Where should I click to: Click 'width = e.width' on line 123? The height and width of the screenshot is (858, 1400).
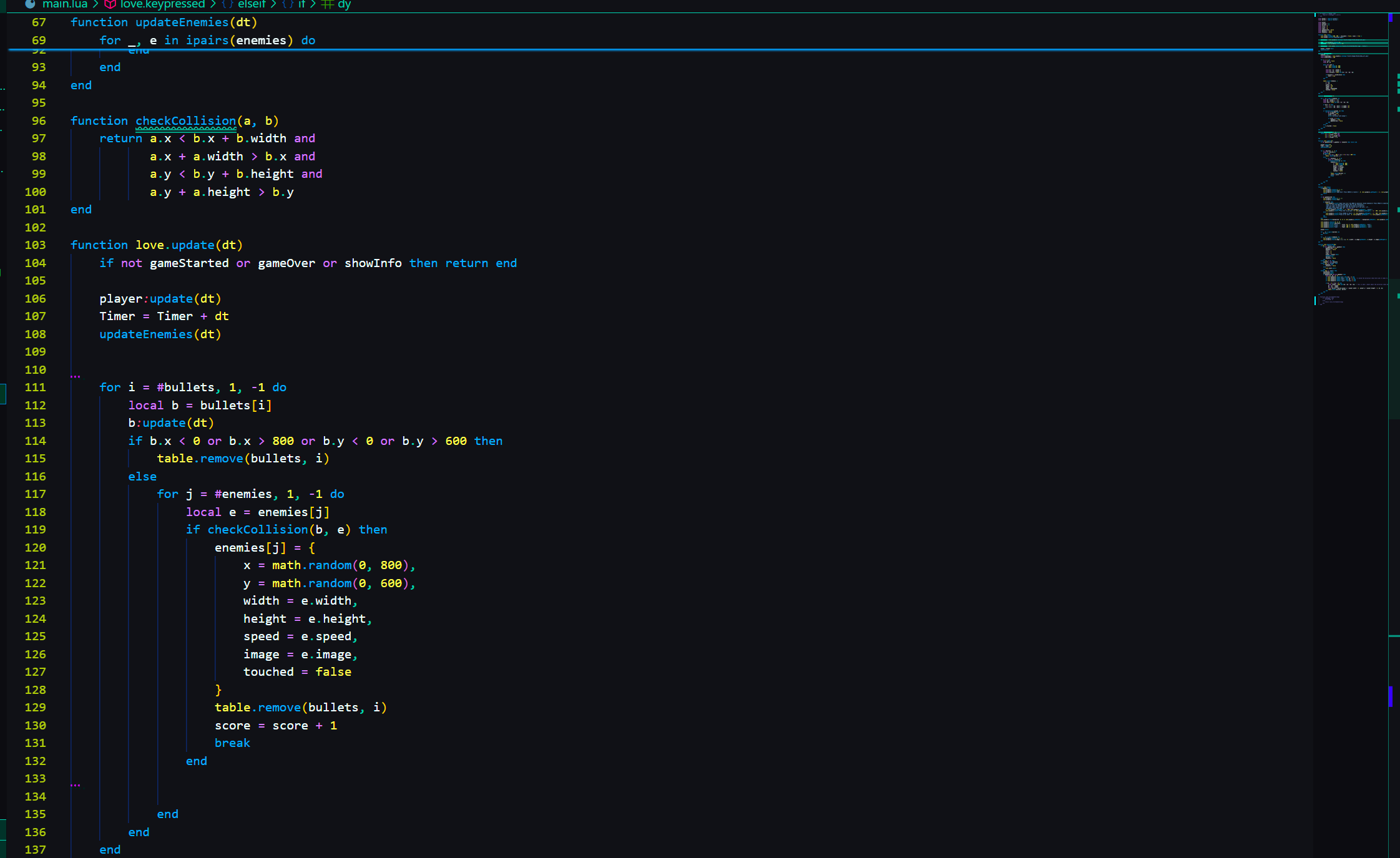297,601
